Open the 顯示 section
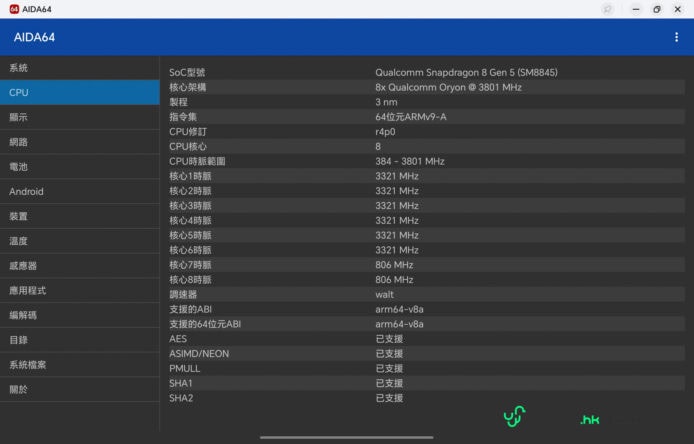This screenshot has height=444, width=694. (x=80, y=117)
